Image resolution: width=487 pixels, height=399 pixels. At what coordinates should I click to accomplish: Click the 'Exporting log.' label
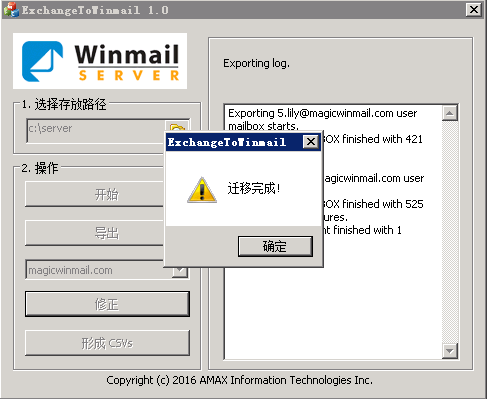(x=256, y=63)
